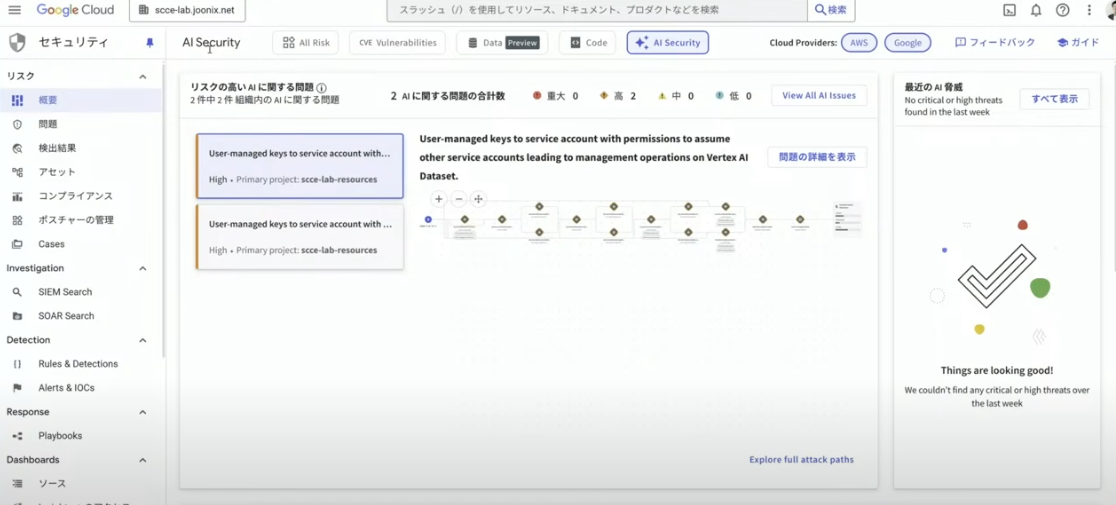Zoom out on the attack path graph
This screenshot has width=1116, height=505.
(x=459, y=199)
